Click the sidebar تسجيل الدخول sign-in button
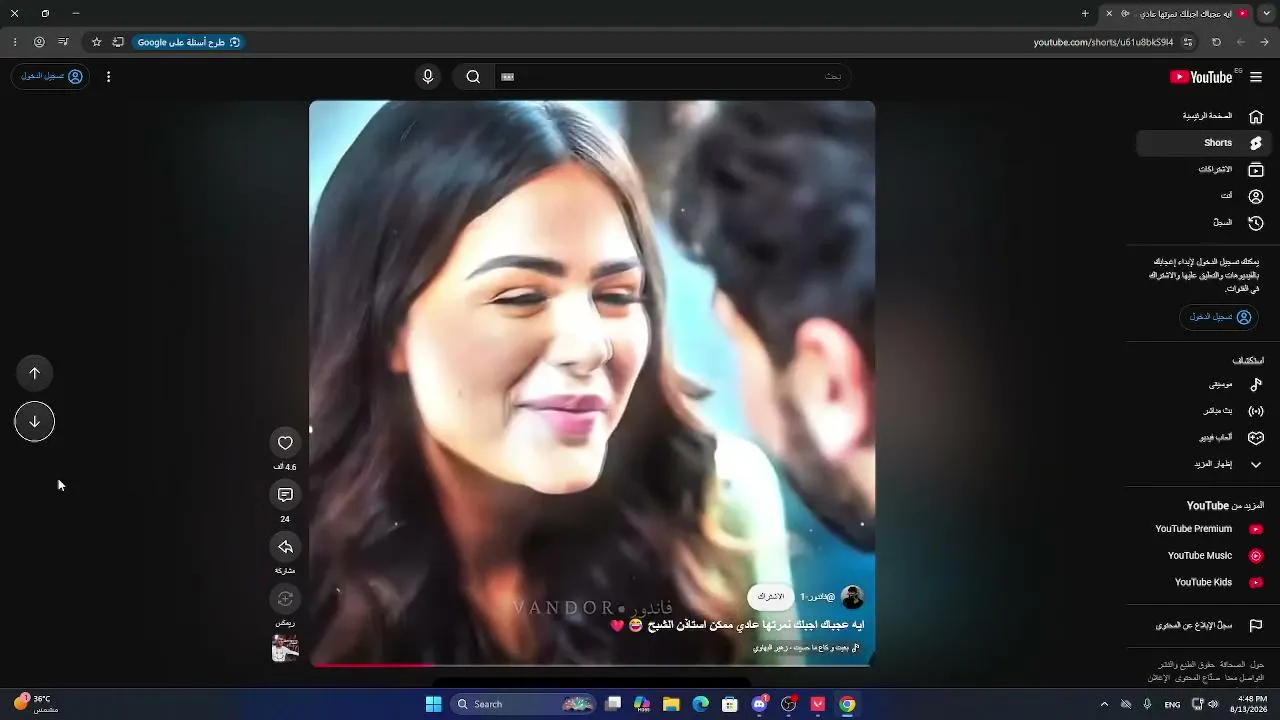This screenshot has height=720, width=1280. 1219,317
